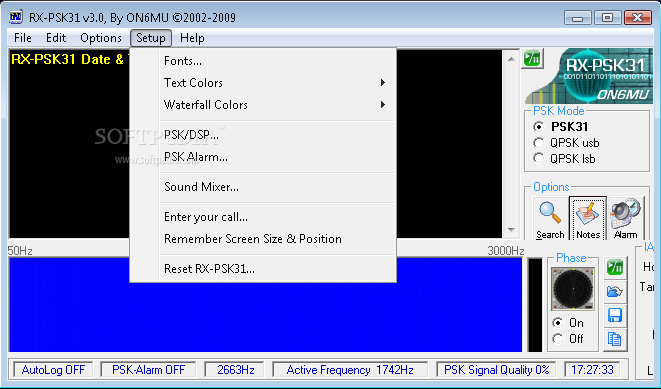
Task: Click the green pause icon above logo
Action: click(x=532, y=58)
